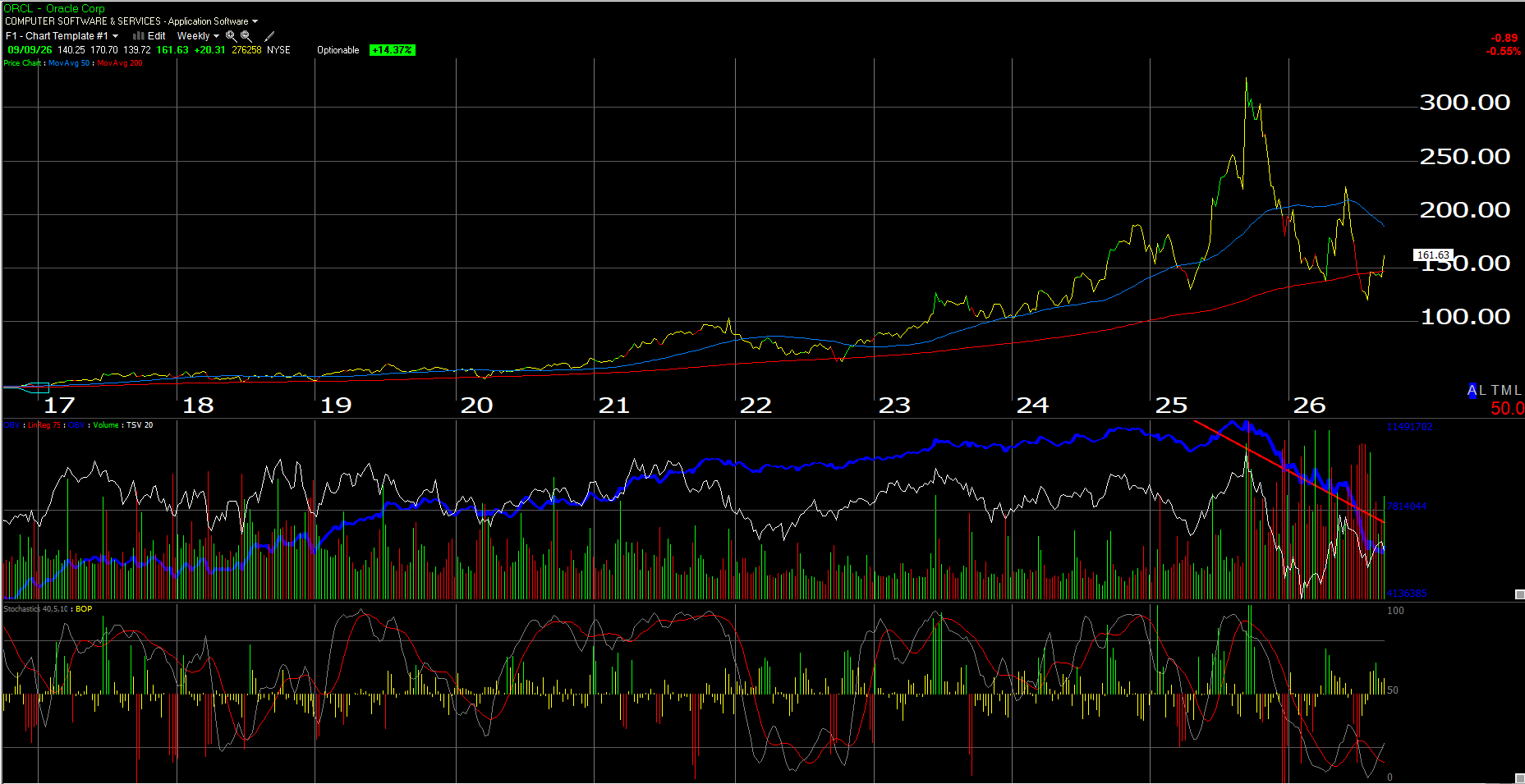Open the Weekly time frame dropdown
This screenshot has width=1525, height=784.
pos(198,36)
